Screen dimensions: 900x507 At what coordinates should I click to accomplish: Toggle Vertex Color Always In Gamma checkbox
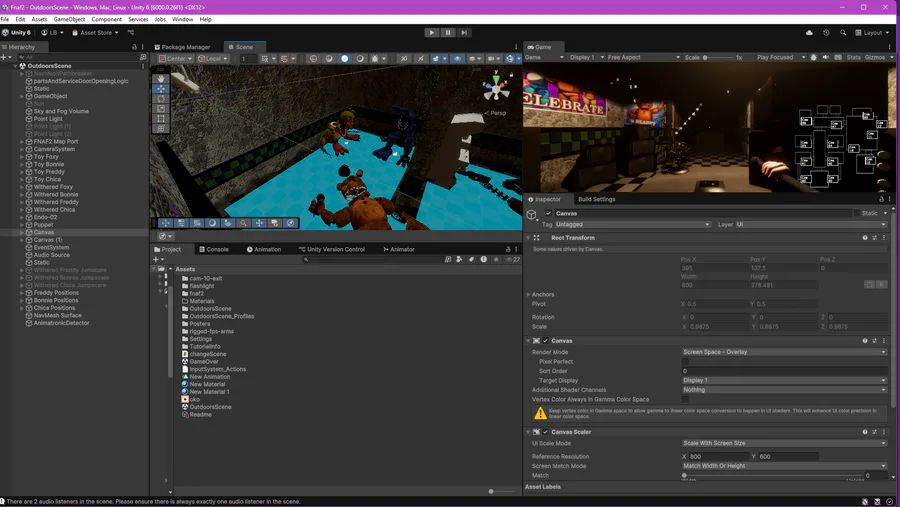685,399
